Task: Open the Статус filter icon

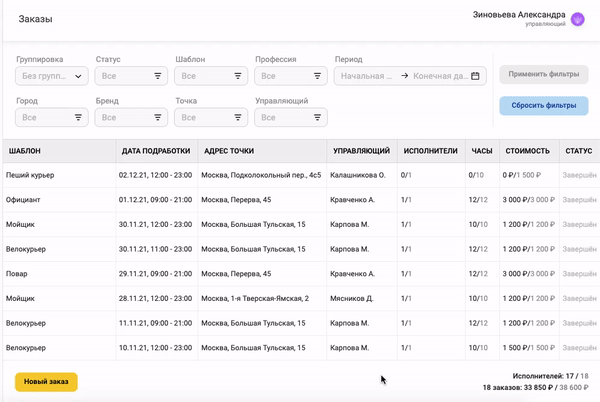Action: click(x=158, y=76)
